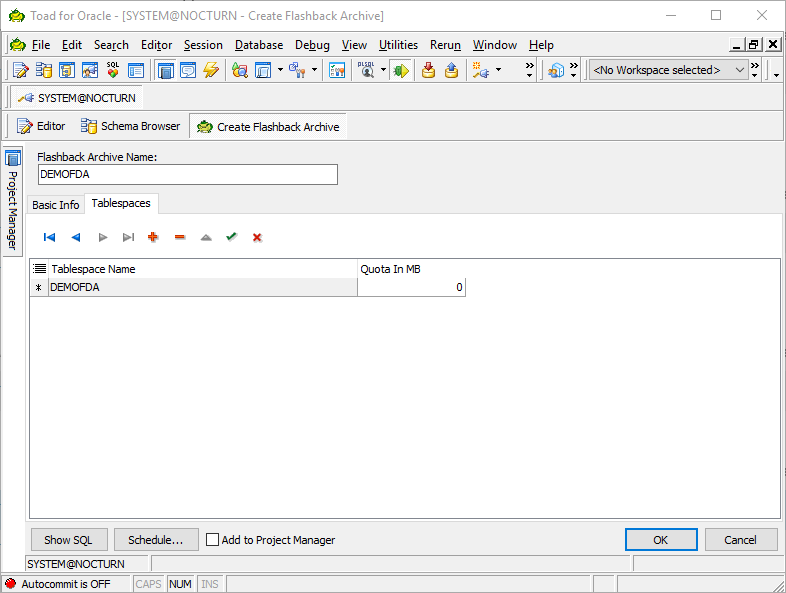Click the Tablespace Name column header
Screen dimensions: 786x593
tap(203, 269)
